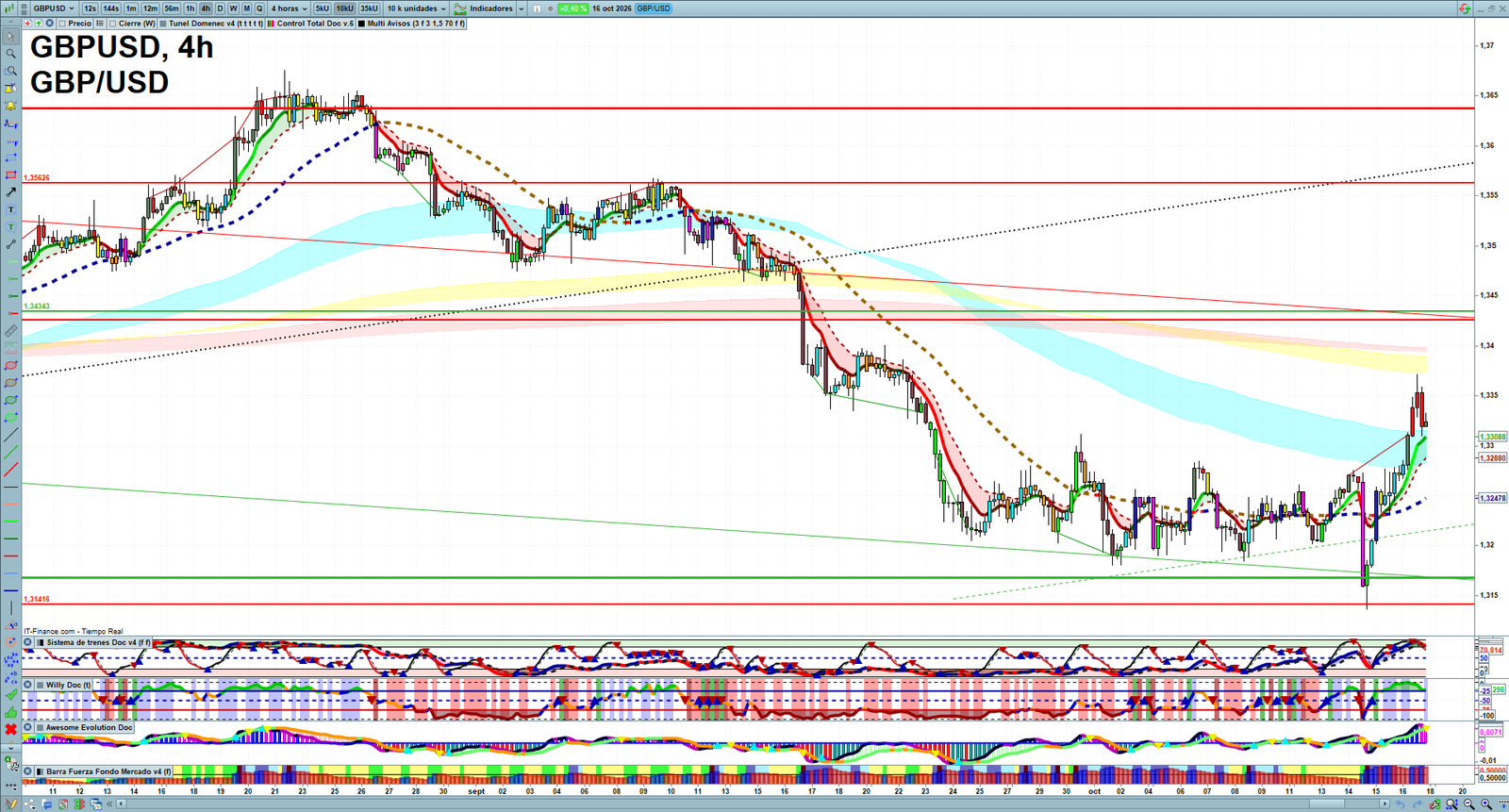Select the 5kU units button
Screen dimensions: 1509x812
point(323,8)
